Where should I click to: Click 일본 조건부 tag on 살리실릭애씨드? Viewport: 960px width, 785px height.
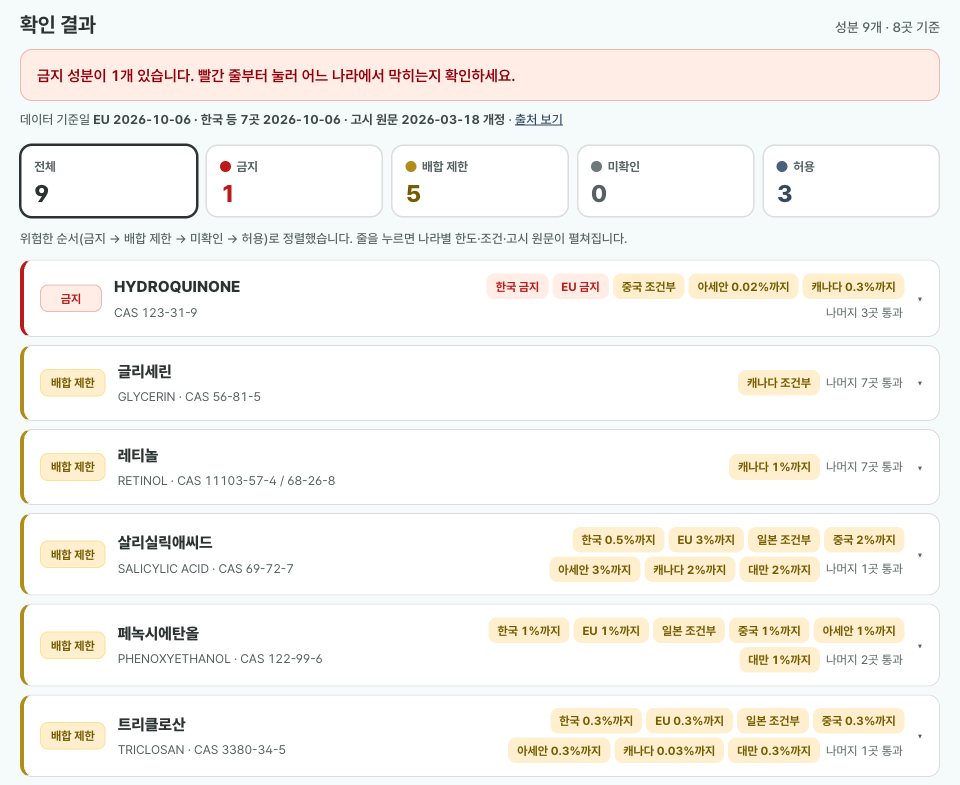click(x=784, y=539)
